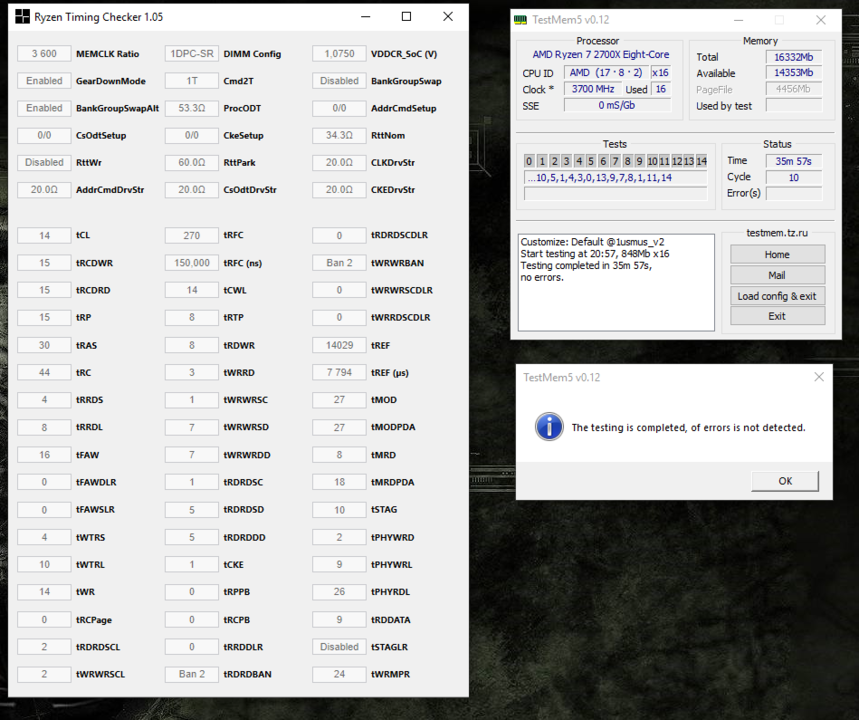Click the empty Error(s) field
The width and height of the screenshot is (859, 720).
[x=794, y=193]
